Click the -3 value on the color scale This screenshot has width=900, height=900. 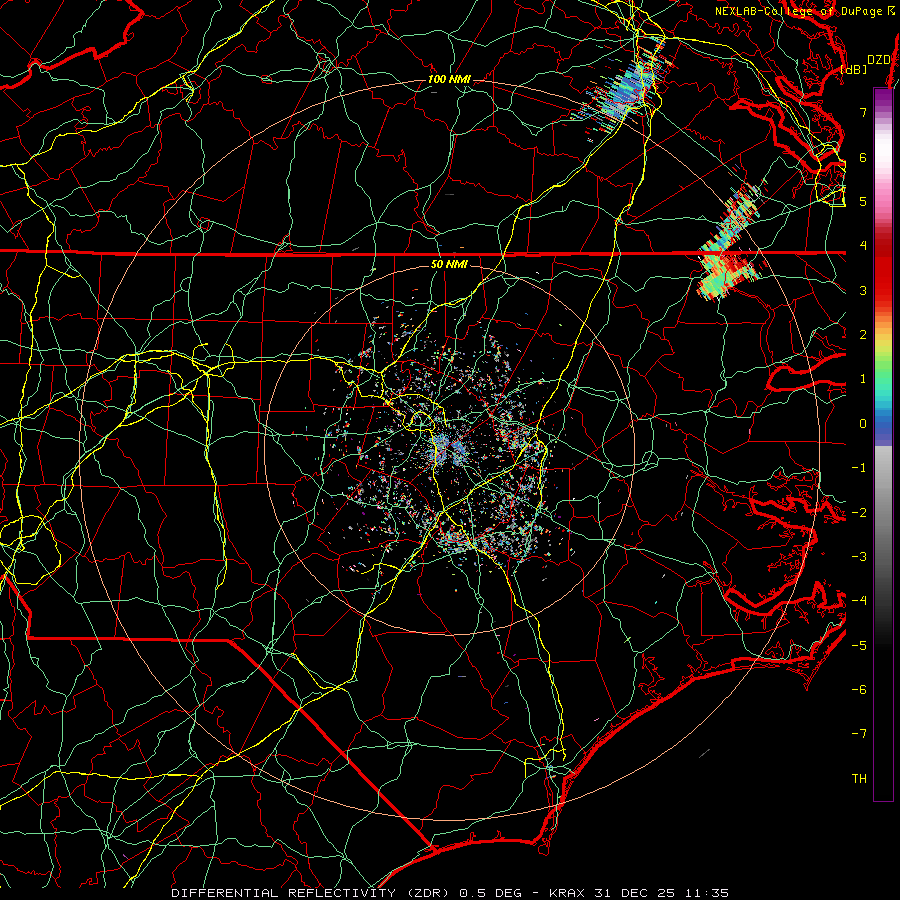click(x=859, y=557)
